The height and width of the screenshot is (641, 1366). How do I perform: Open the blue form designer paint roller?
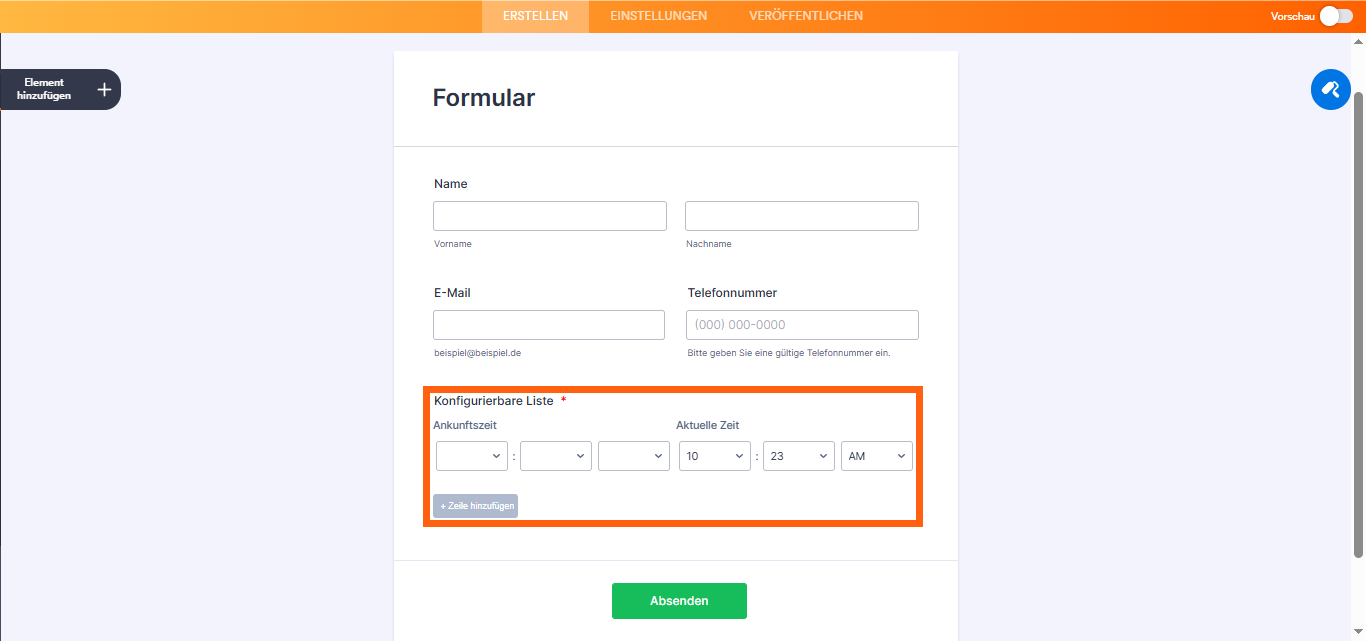coord(1331,89)
